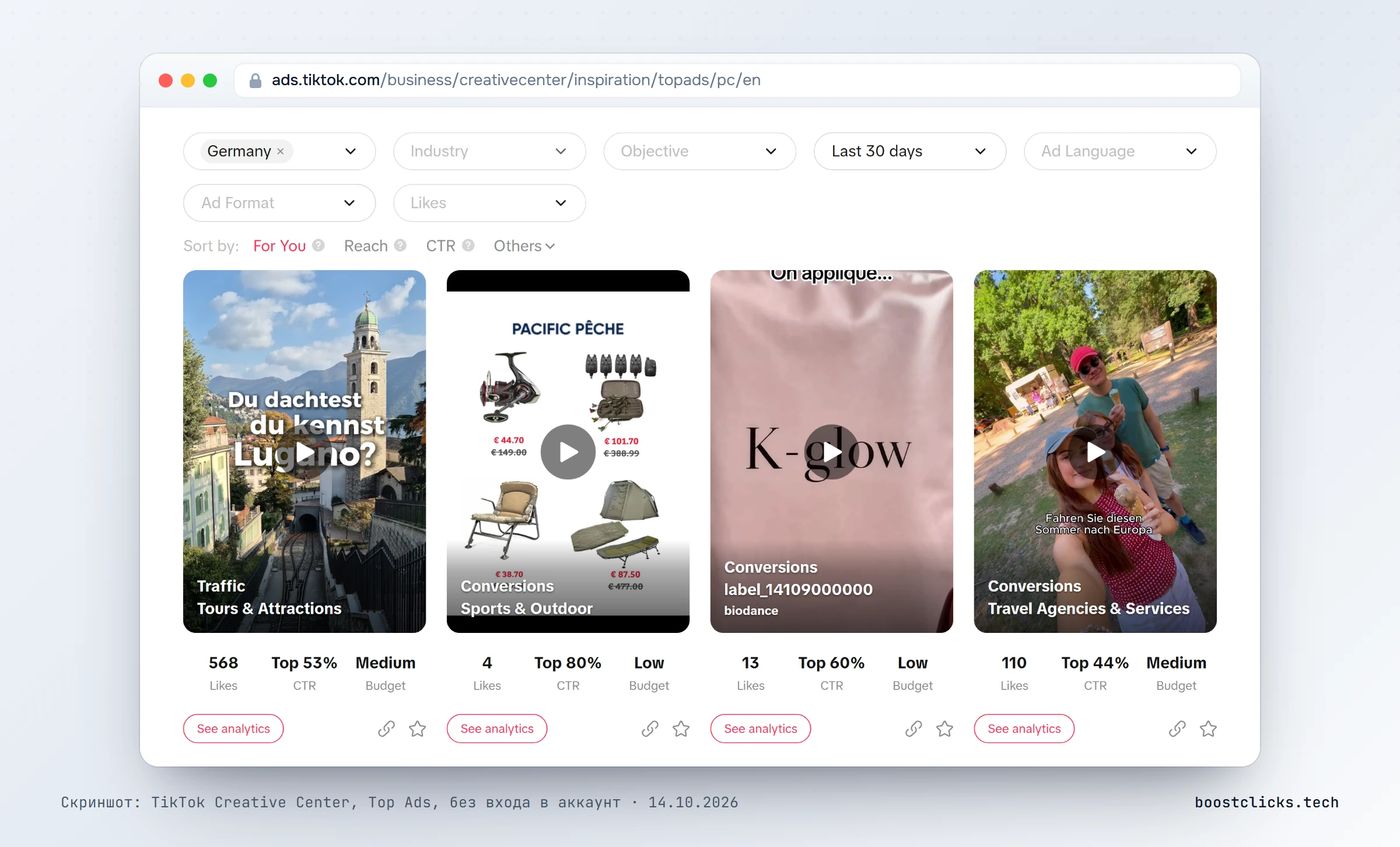
Task: Click the yellow minimize window button
Action: coord(188,80)
